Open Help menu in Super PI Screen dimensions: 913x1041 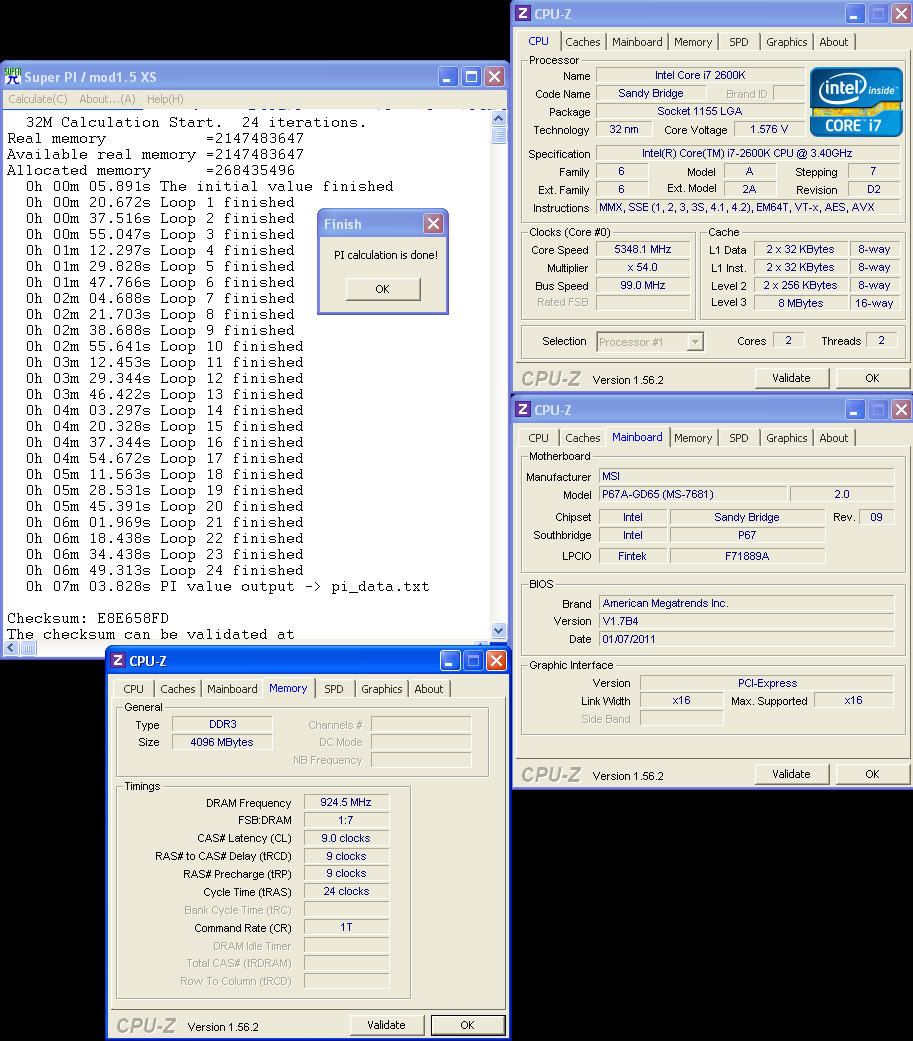click(165, 99)
